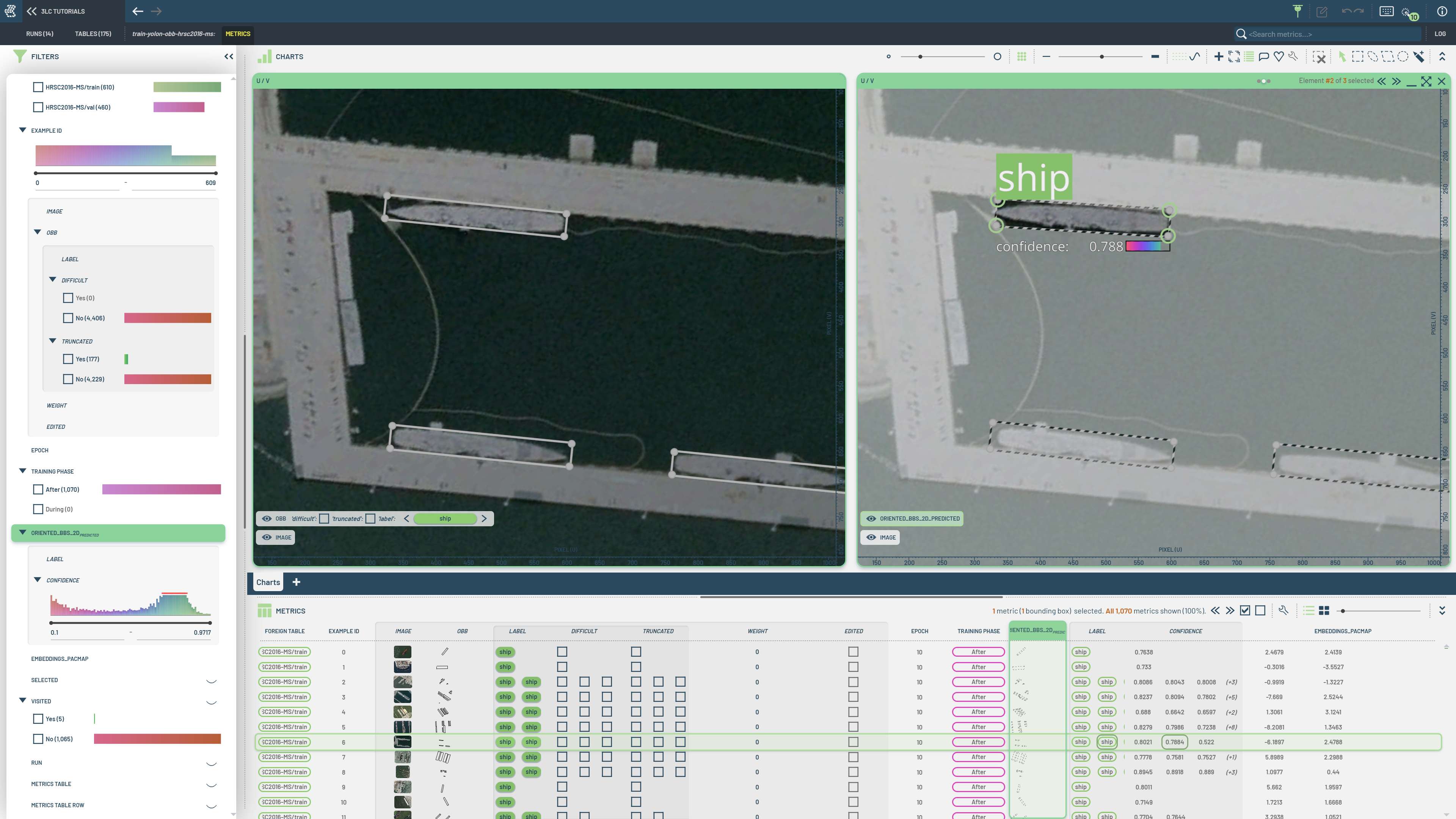Toggle the Truncated Yes (177) checkbox
This screenshot has height=819, width=1456.
(x=68, y=359)
